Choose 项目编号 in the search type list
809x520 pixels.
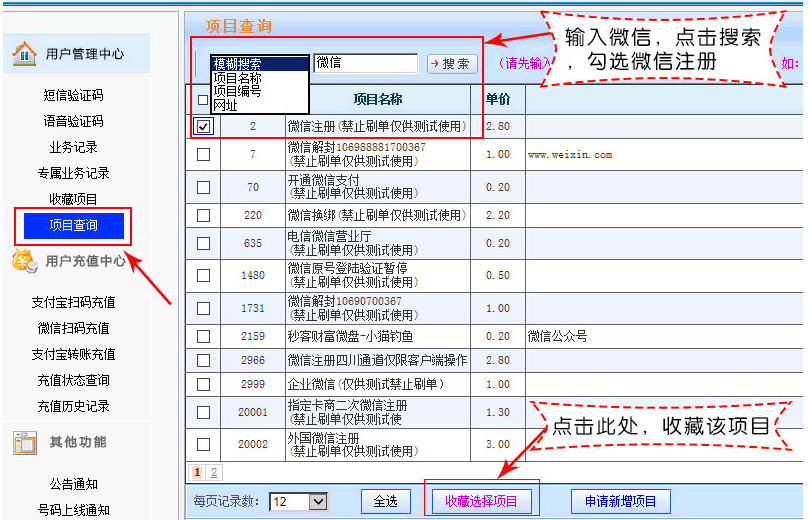tap(260, 91)
